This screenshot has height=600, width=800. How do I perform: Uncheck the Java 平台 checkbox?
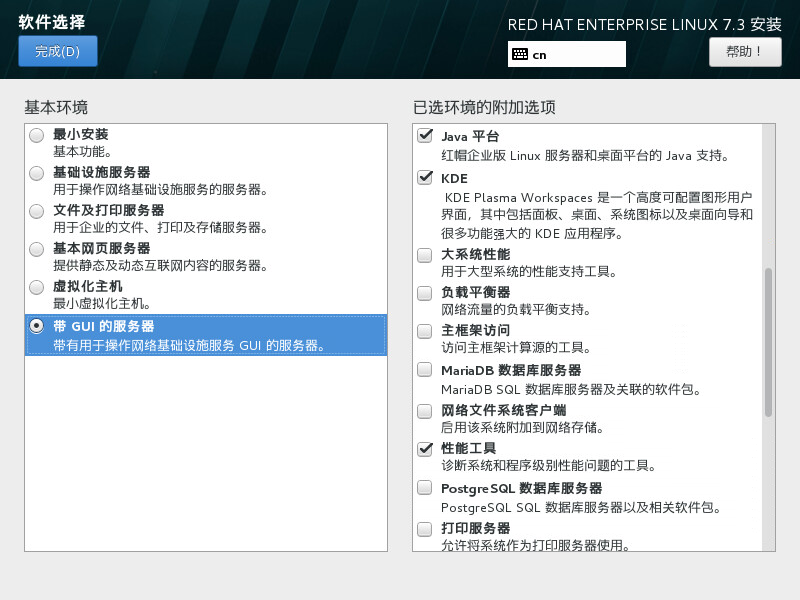[424, 136]
